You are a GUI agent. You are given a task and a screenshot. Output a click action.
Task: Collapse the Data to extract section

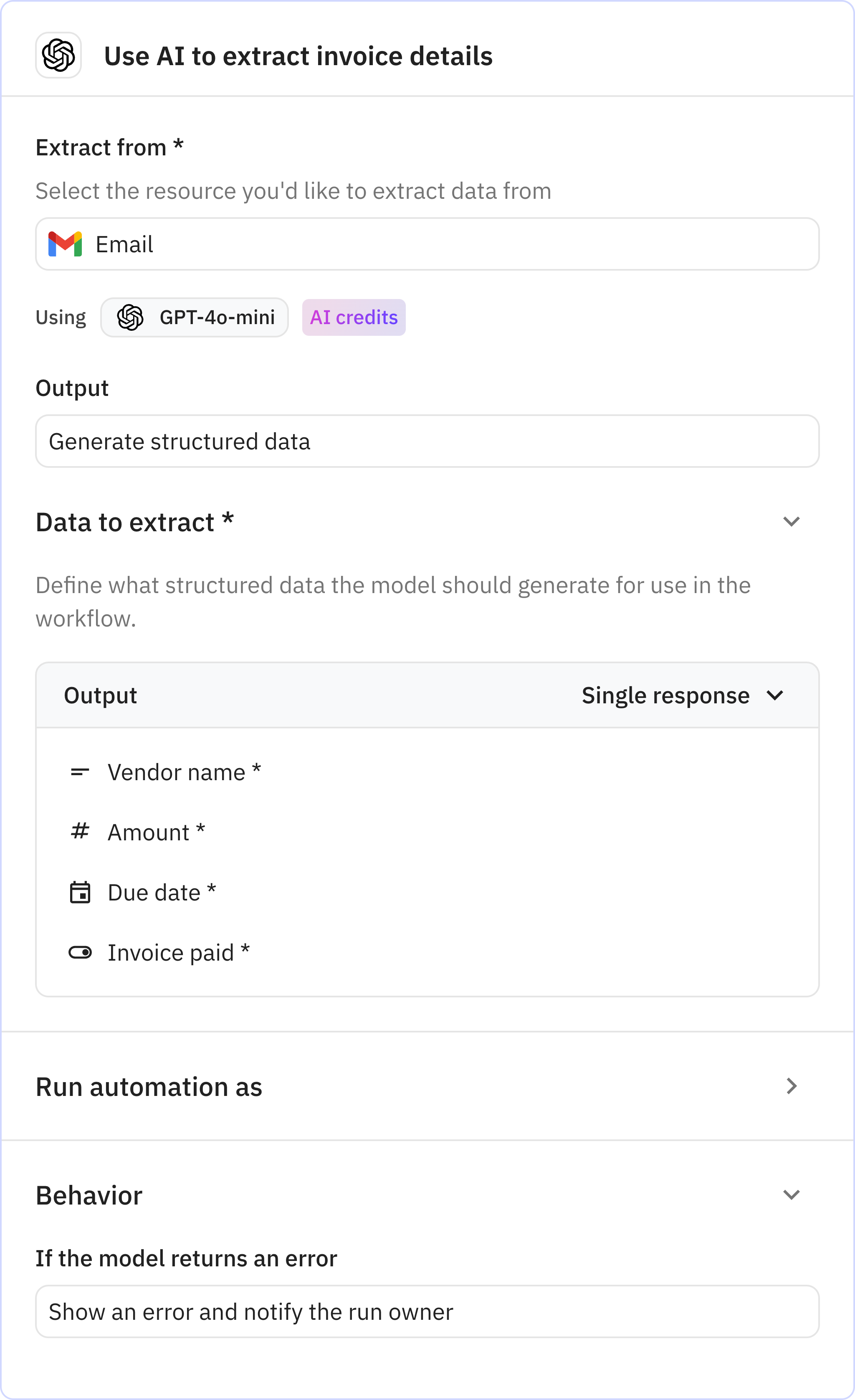tap(792, 522)
